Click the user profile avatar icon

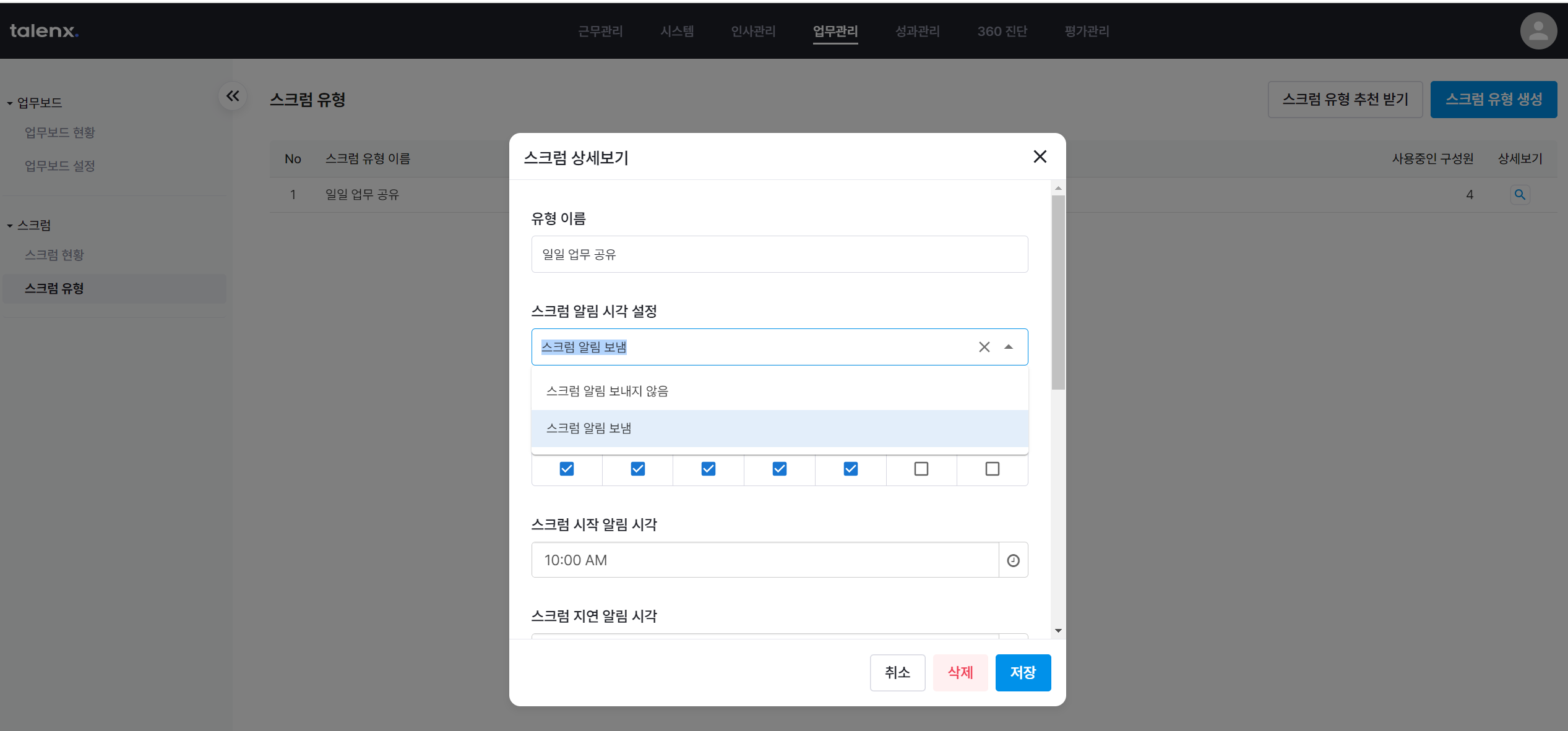pos(1538,31)
